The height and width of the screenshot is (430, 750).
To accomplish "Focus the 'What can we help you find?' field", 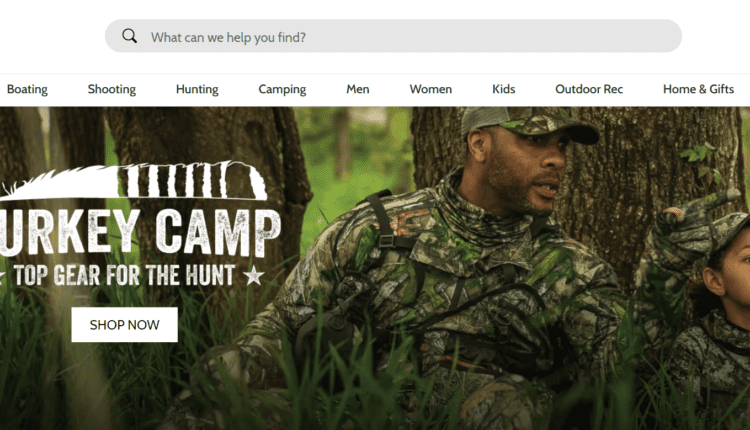I will coord(393,36).
